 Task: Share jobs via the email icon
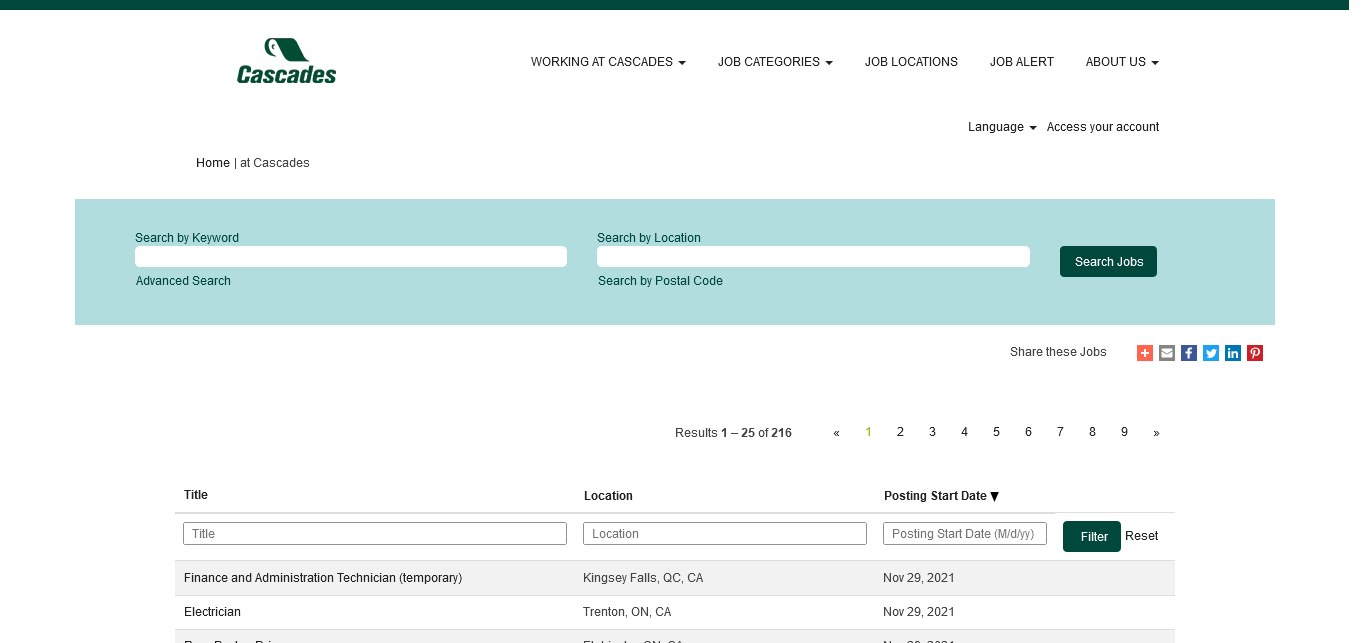[1167, 353]
